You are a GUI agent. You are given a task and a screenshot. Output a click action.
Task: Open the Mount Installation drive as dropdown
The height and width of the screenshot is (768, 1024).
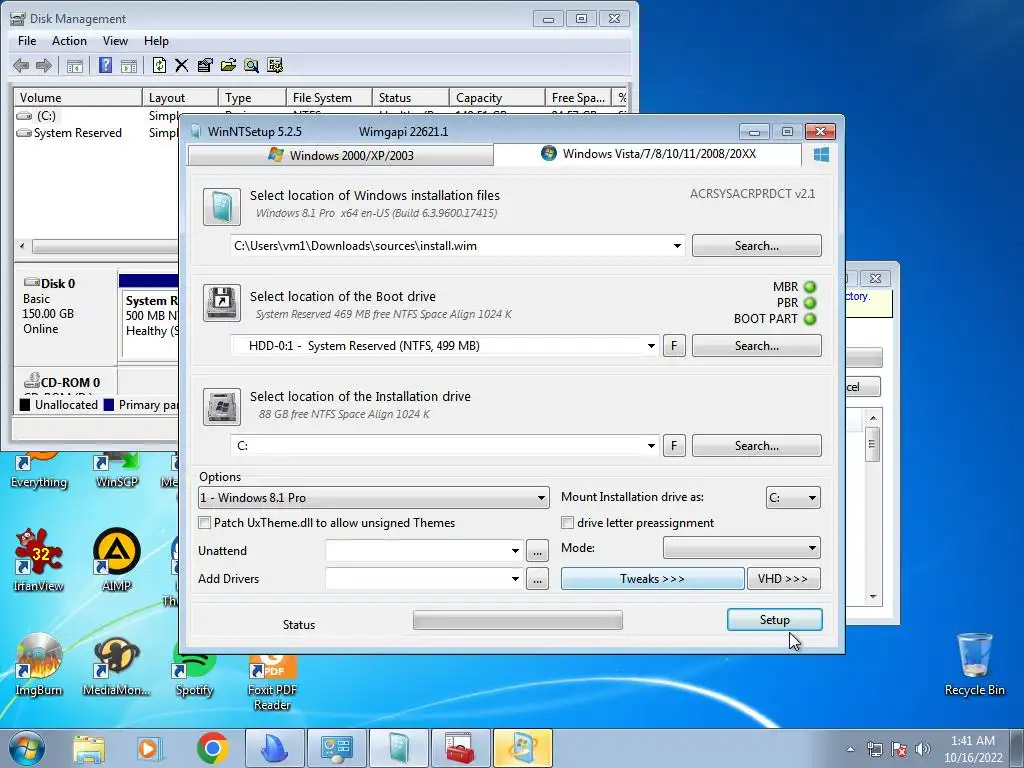[793, 498]
